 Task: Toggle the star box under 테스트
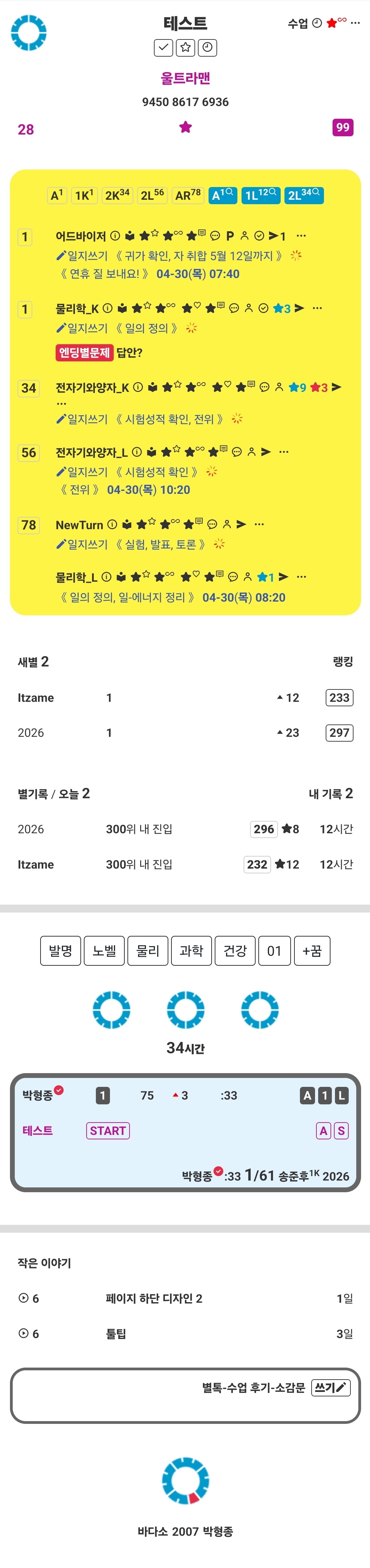(185, 47)
